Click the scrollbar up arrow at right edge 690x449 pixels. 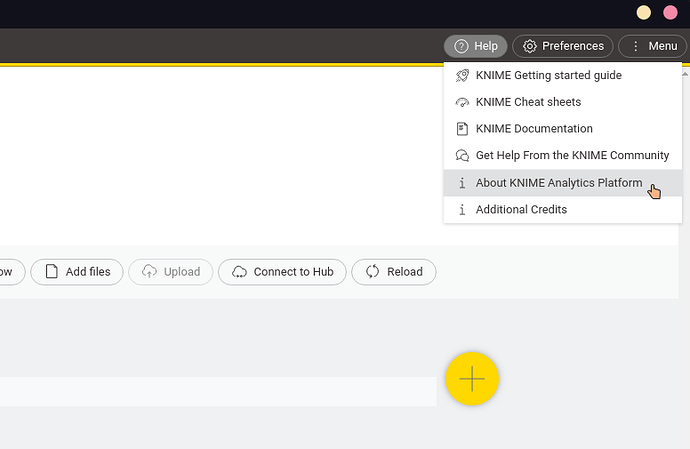pos(685,75)
